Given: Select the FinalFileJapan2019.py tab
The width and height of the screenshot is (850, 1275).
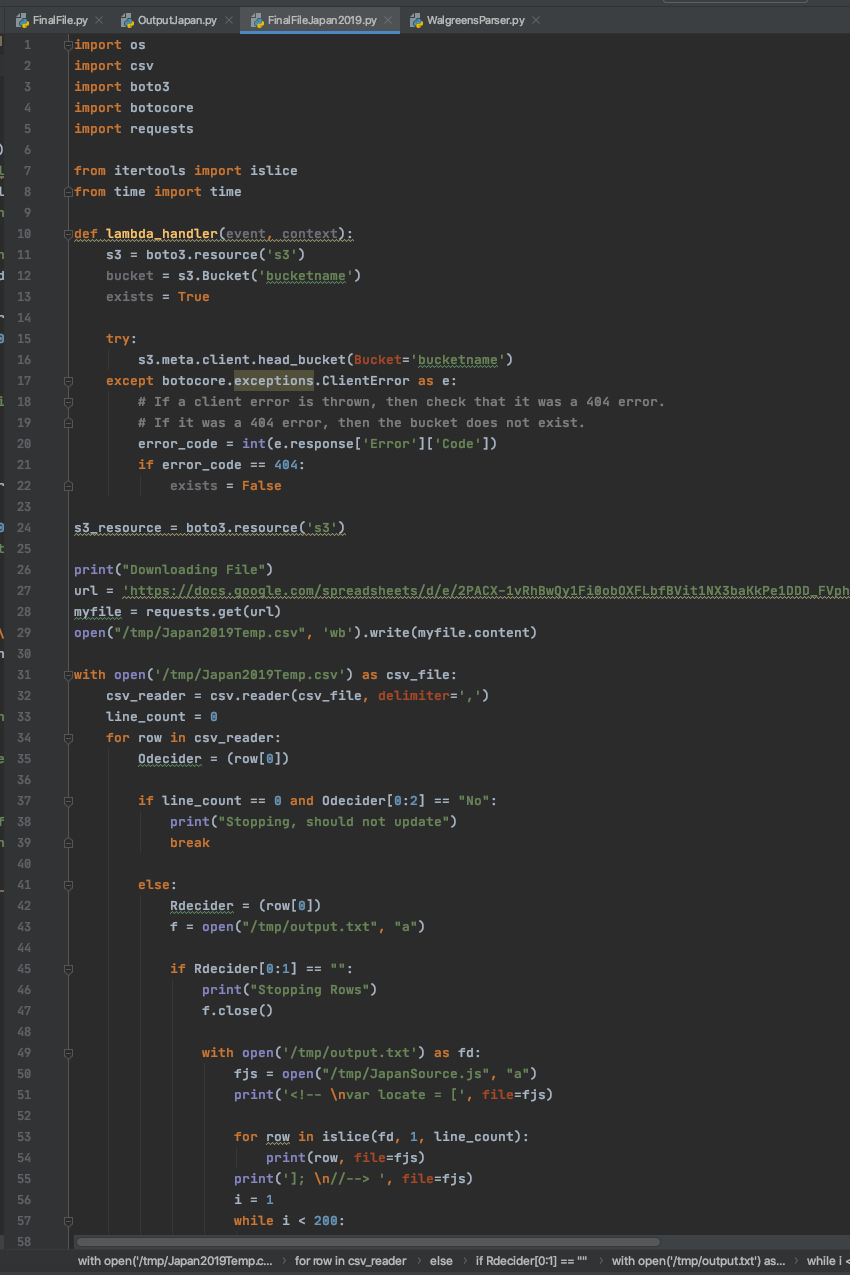Looking at the screenshot, I should 322,20.
